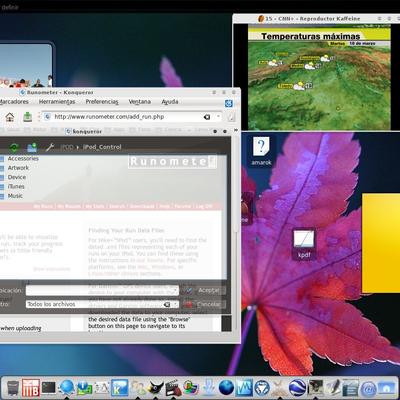The height and width of the screenshot is (400, 400).
Task: Click the Kaffeine weather video area
Action: click(319, 78)
